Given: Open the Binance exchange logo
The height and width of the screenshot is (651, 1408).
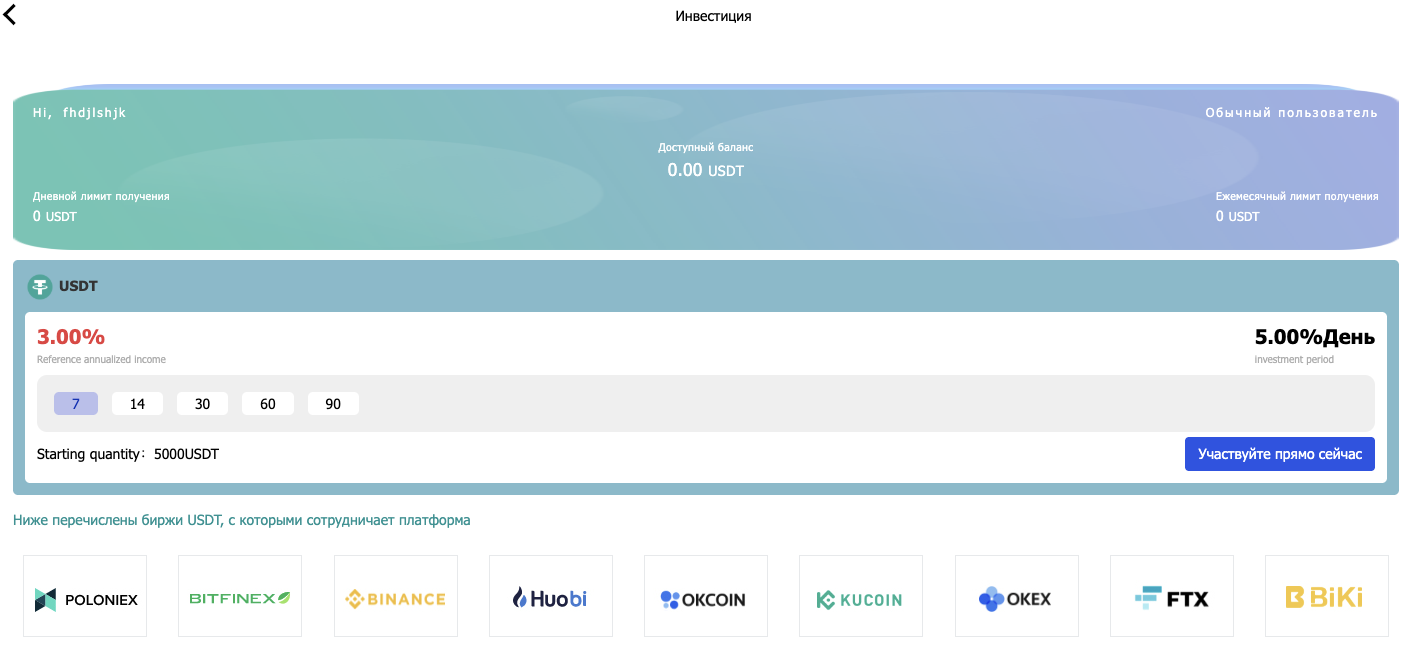Looking at the screenshot, I should 396,596.
